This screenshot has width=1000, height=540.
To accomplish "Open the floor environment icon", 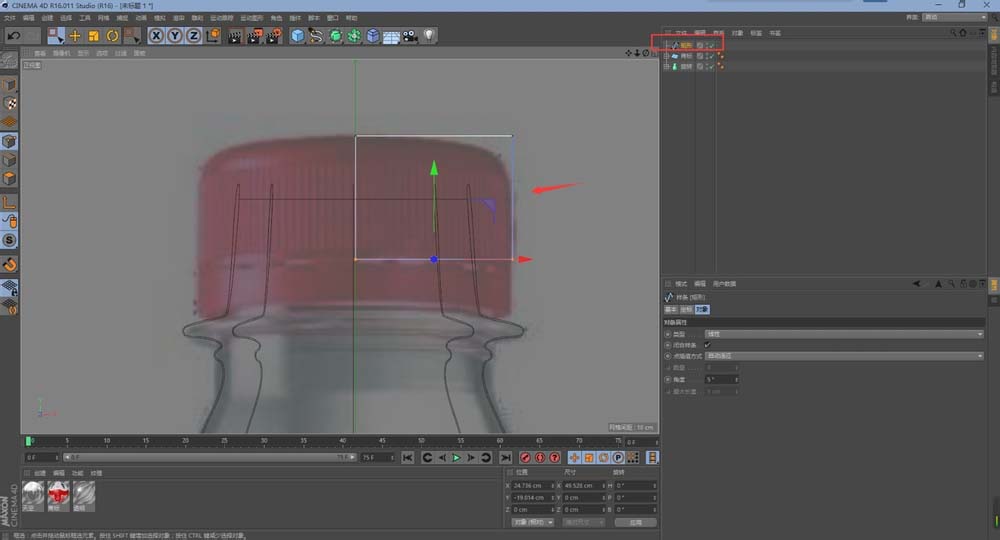I will click(391, 37).
